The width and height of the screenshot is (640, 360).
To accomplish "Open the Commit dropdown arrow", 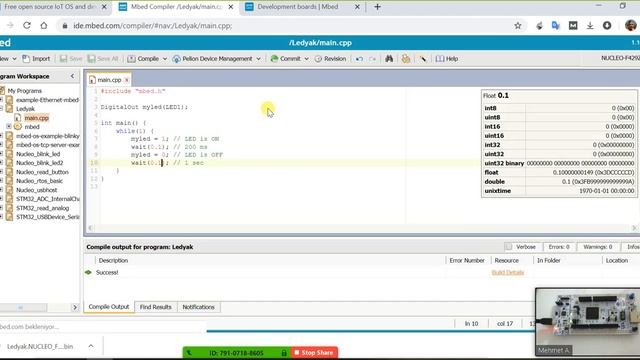I will 307,59.
